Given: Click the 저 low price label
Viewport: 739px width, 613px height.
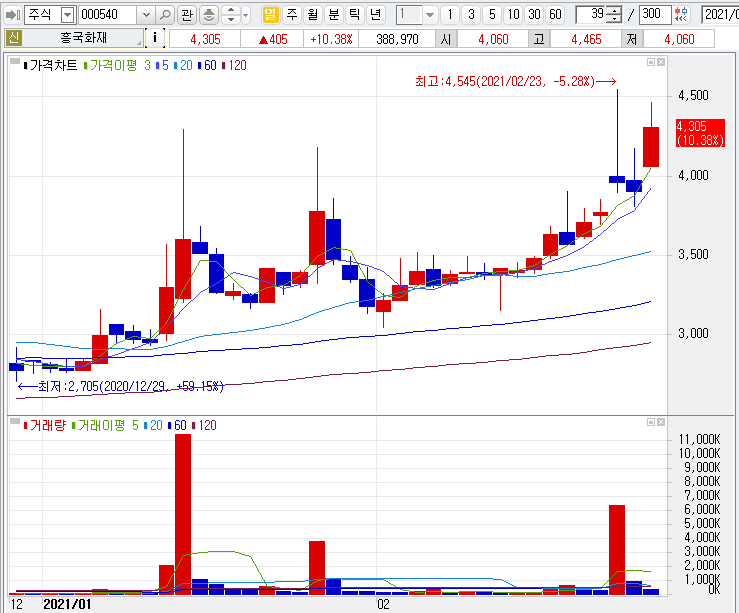Looking at the screenshot, I should pos(632,39).
